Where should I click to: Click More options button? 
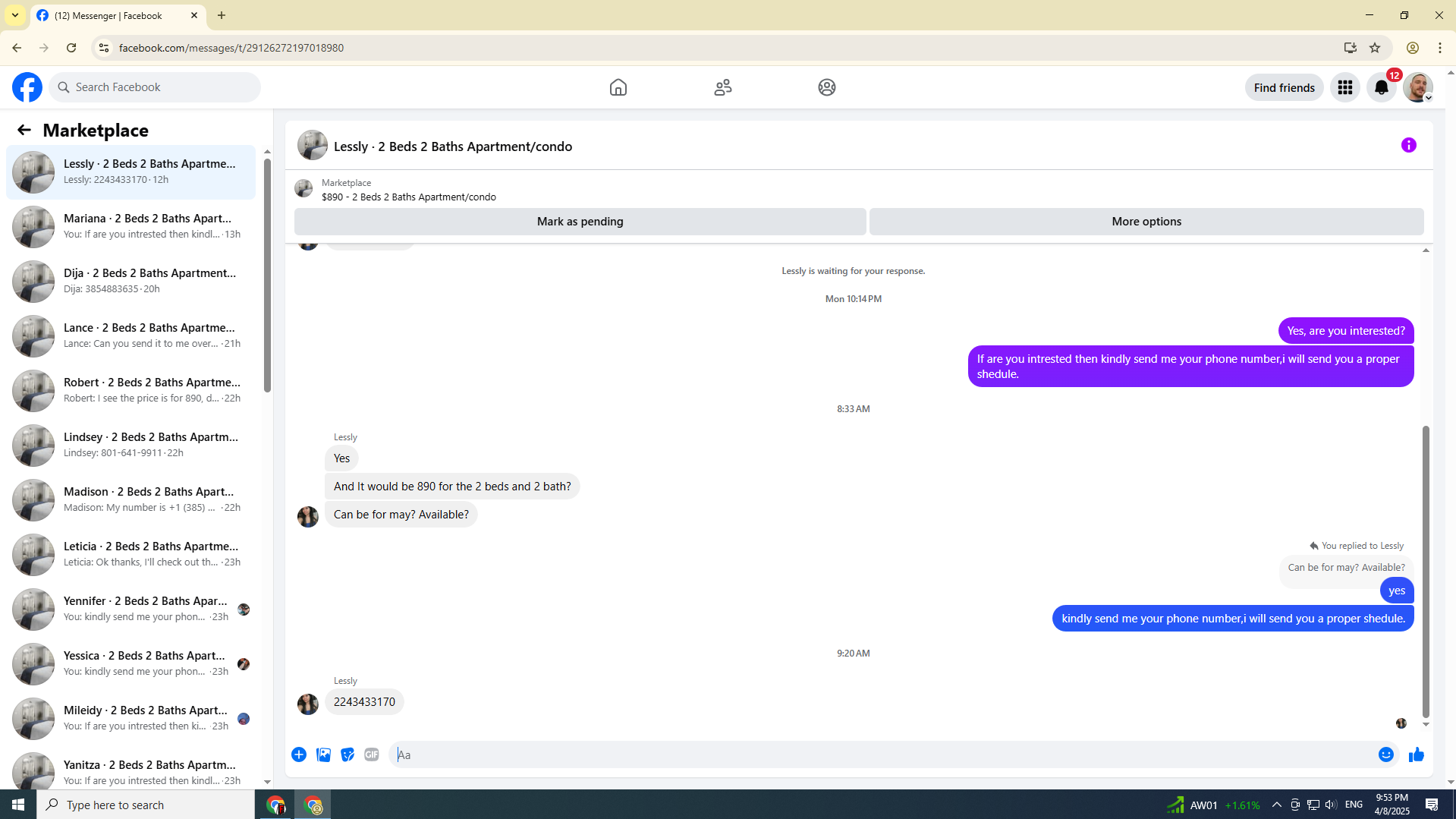(x=1146, y=222)
